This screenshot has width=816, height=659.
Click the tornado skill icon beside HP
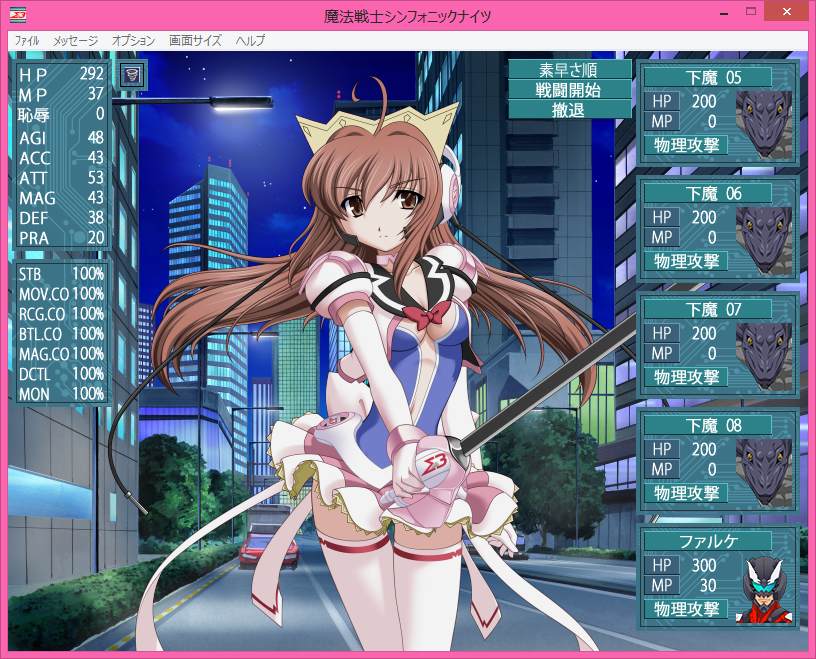(x=131, y=76)
